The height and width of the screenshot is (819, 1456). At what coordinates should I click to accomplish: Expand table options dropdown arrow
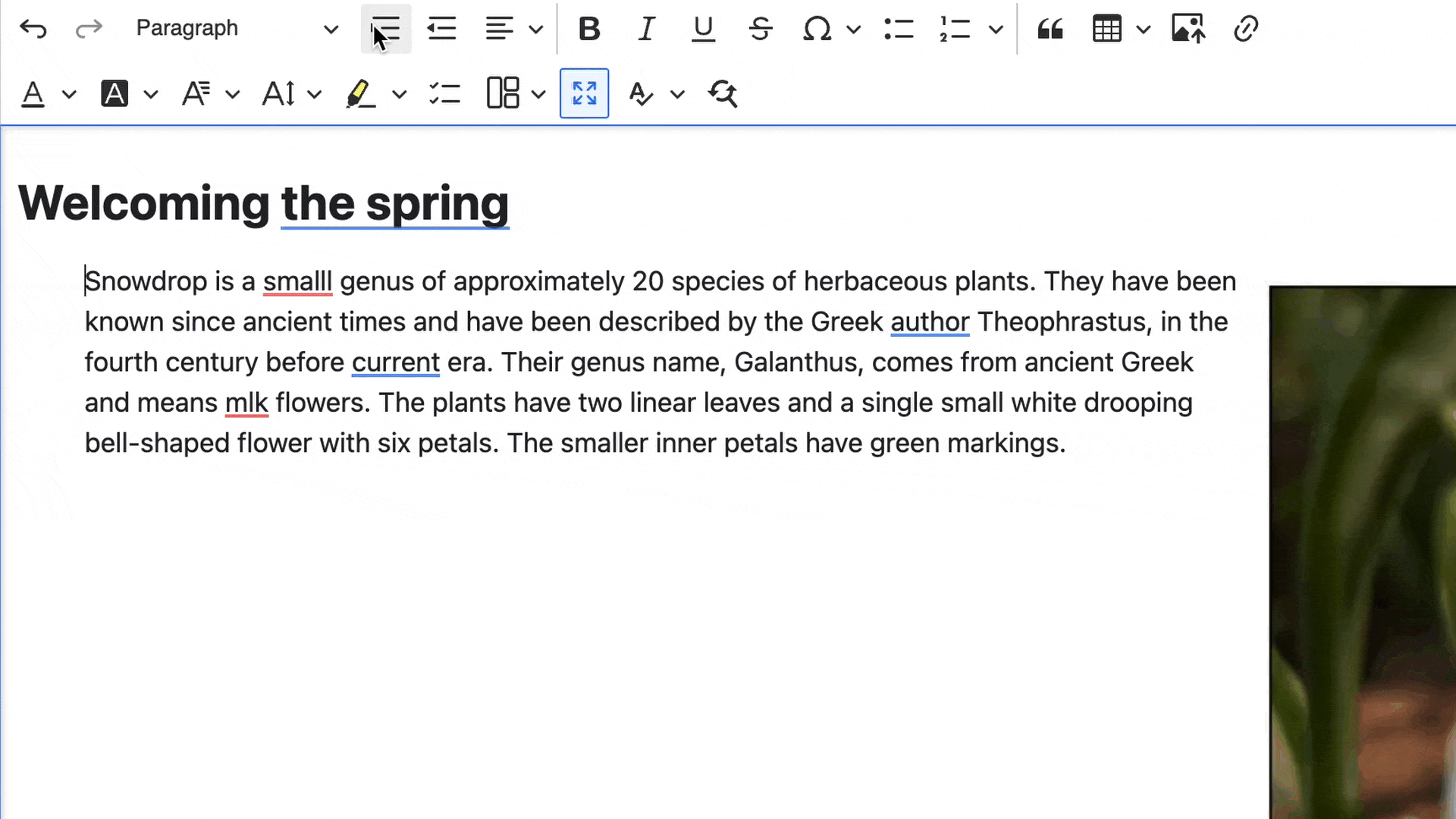pos(1144,30)
